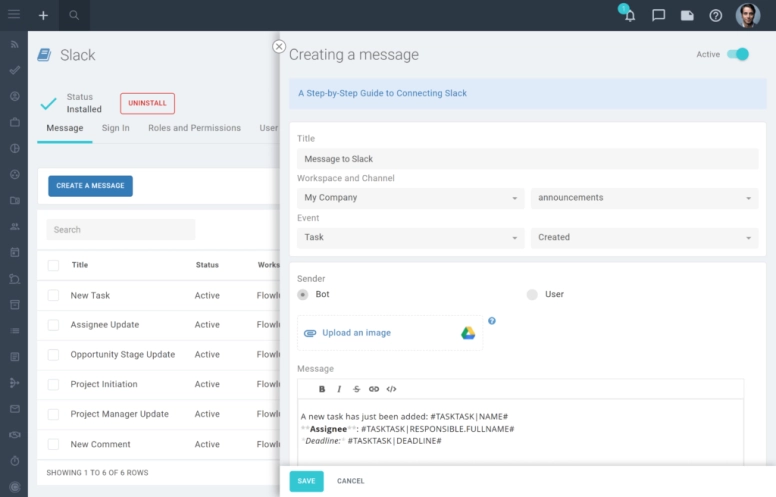Click the upload image help icon
776x497 pixels.
(x=491, y=321)
